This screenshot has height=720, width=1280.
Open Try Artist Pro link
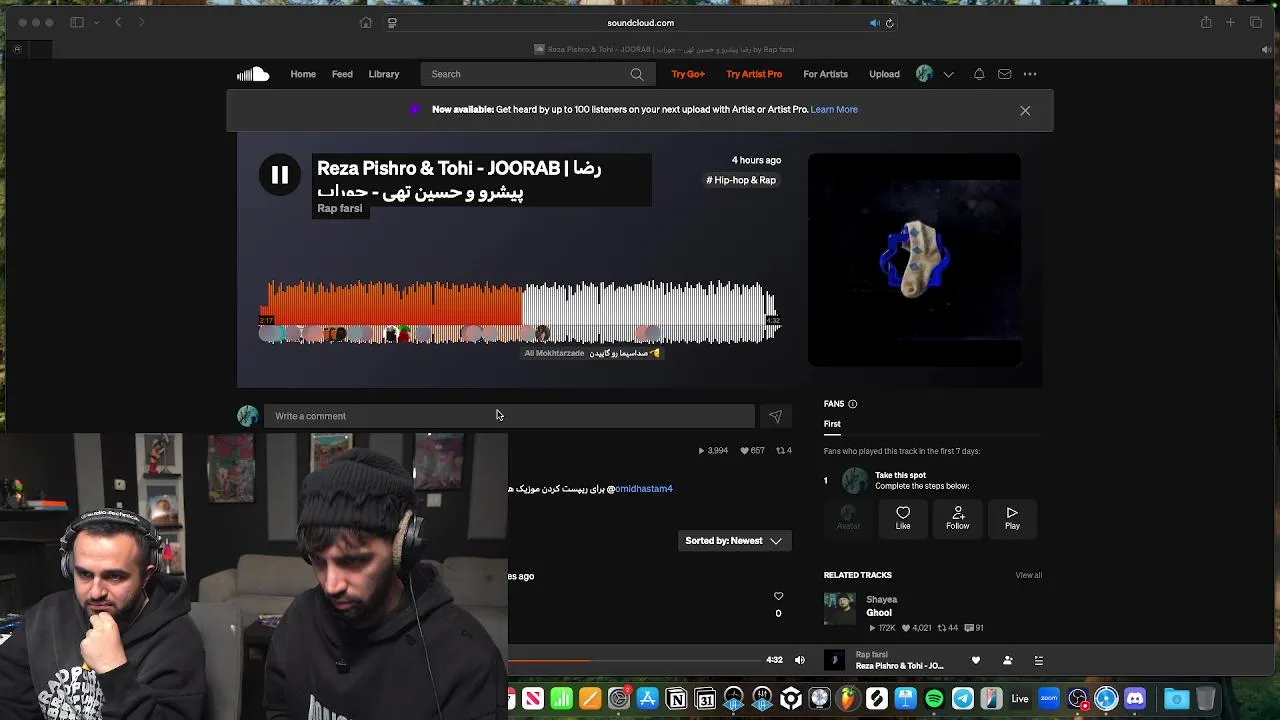(x=754, y=74)
